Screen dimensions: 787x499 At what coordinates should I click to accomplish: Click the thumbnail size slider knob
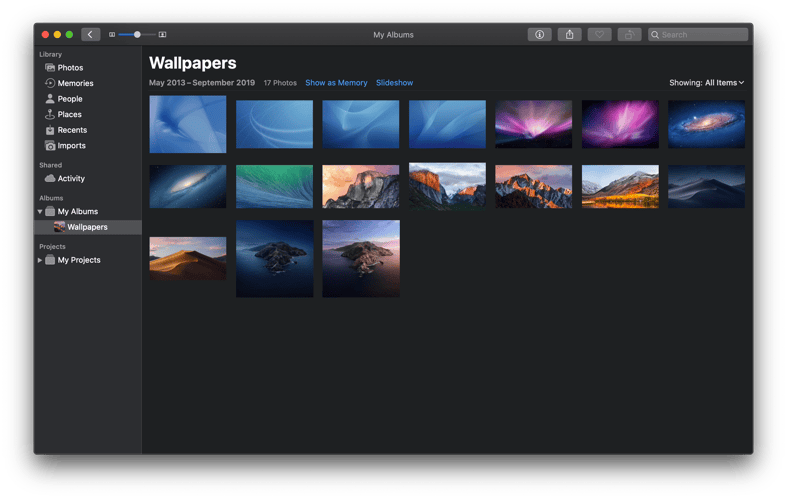coord(137,35)
